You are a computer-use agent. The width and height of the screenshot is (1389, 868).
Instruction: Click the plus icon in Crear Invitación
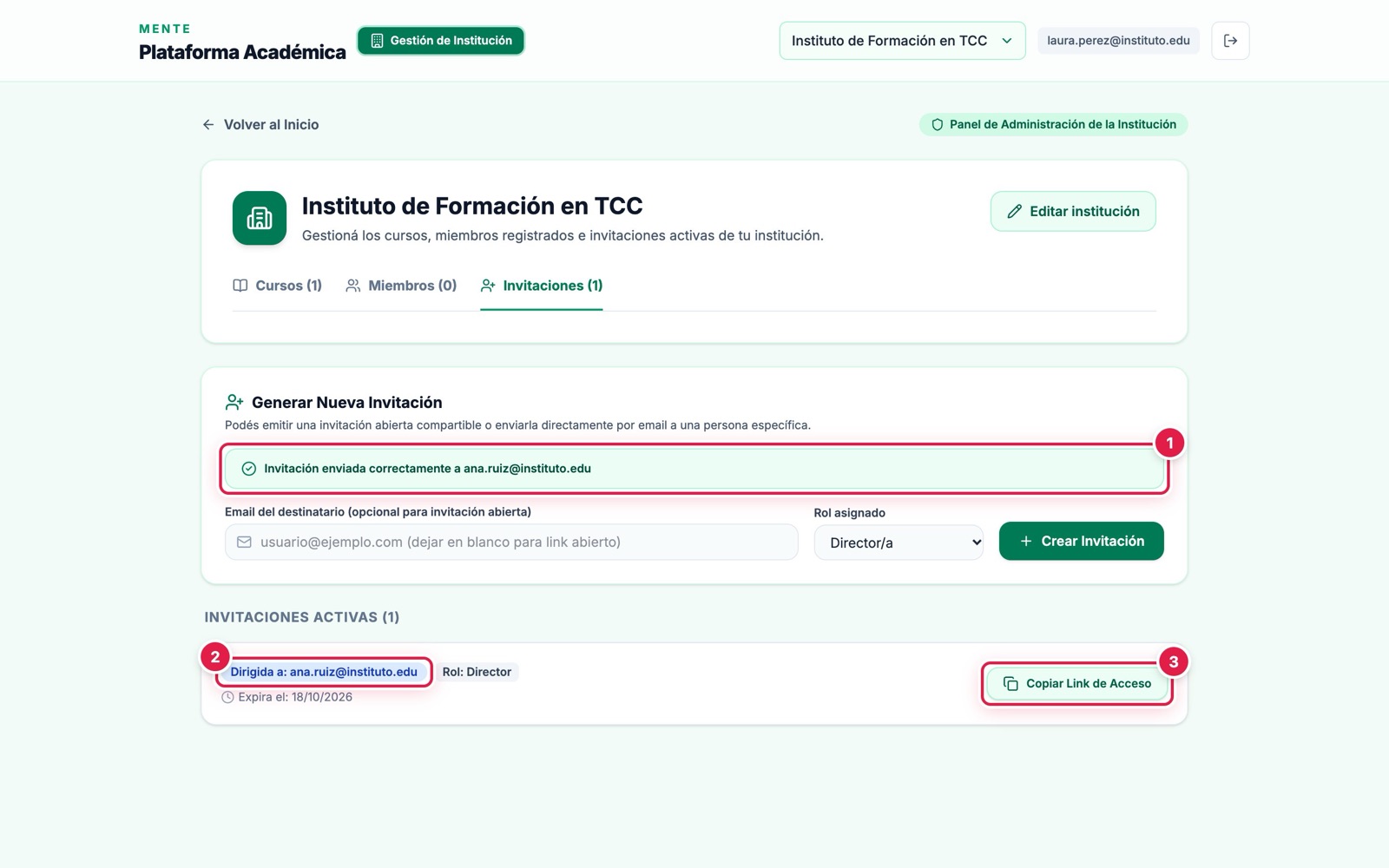pos(1026,542)
